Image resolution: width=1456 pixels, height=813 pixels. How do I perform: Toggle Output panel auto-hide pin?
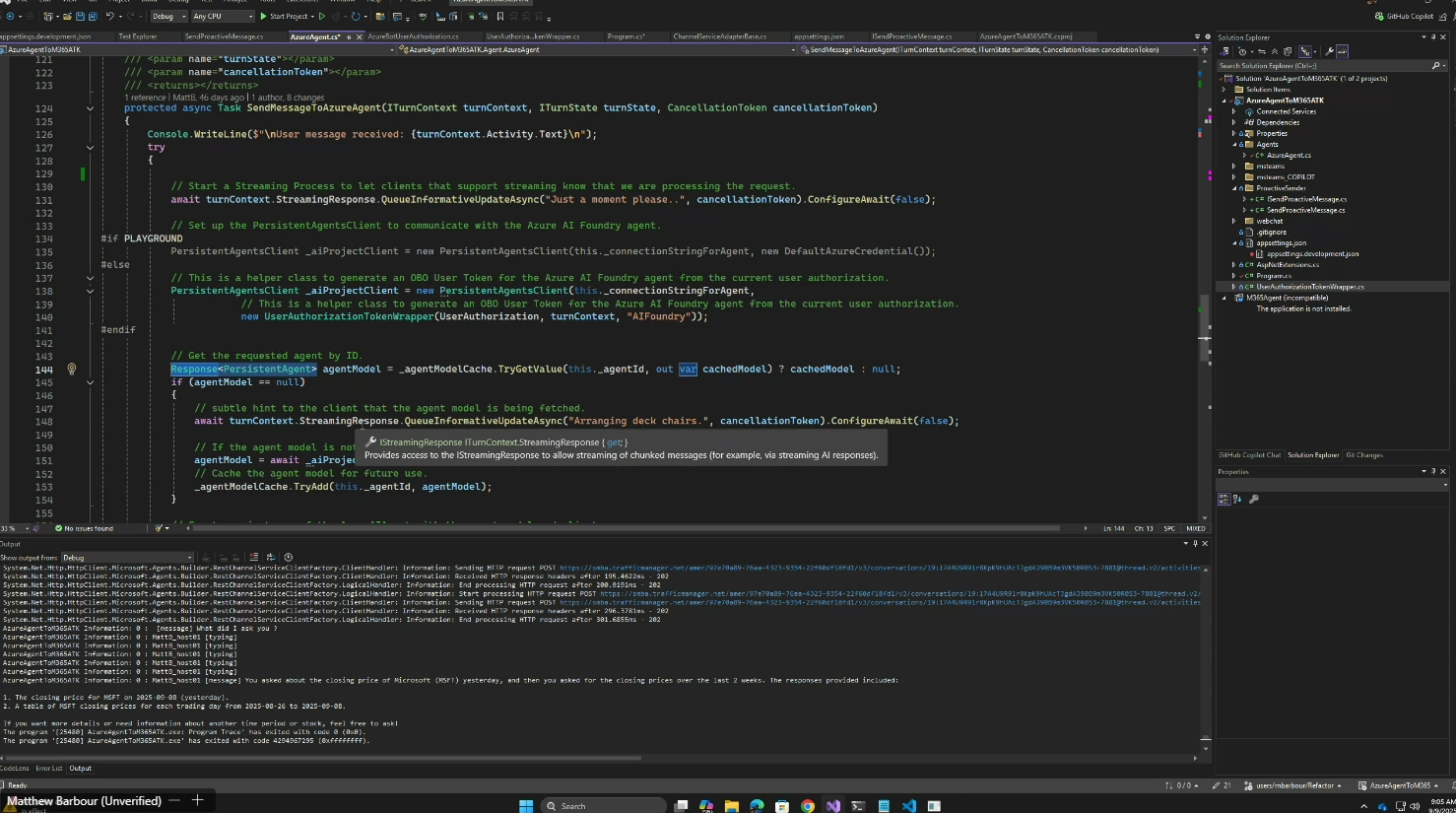[1195, 543]
